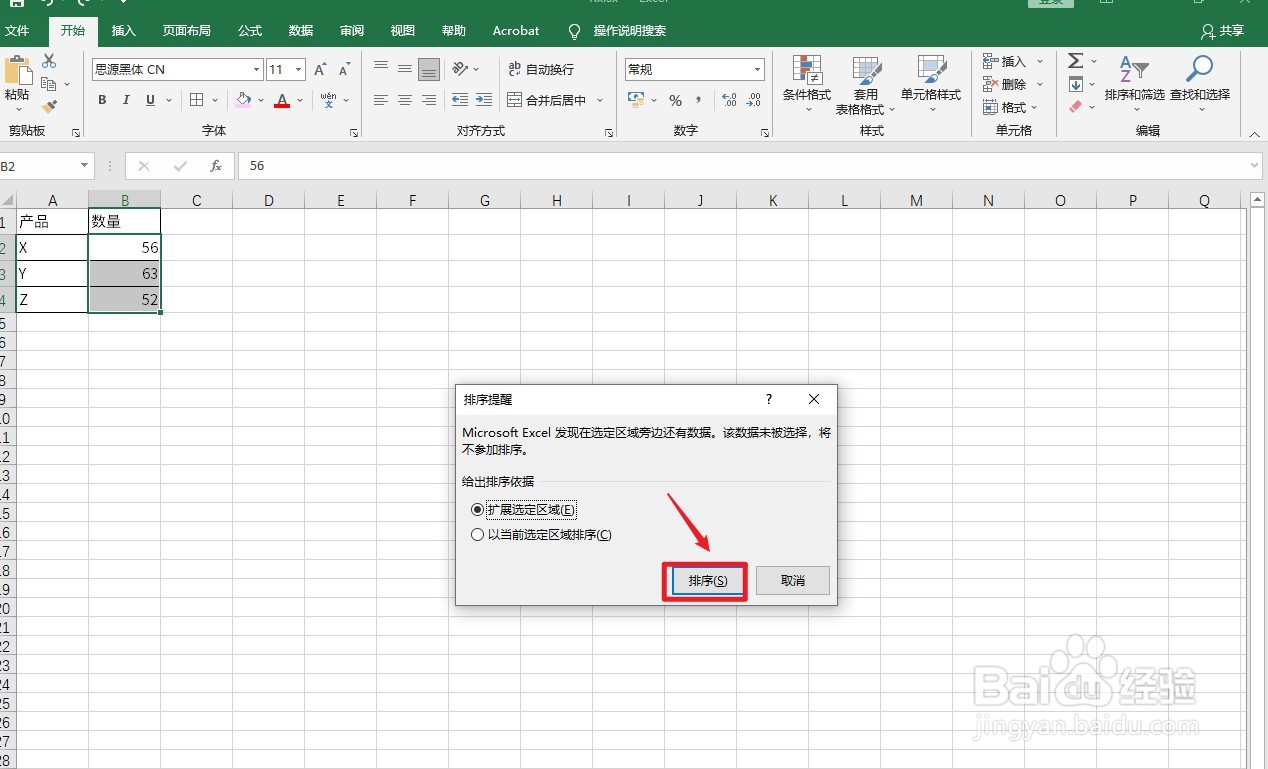This screenshot has width=1268, height=769.
Task: Expand the Name Box dropdown
Action: 84,166
